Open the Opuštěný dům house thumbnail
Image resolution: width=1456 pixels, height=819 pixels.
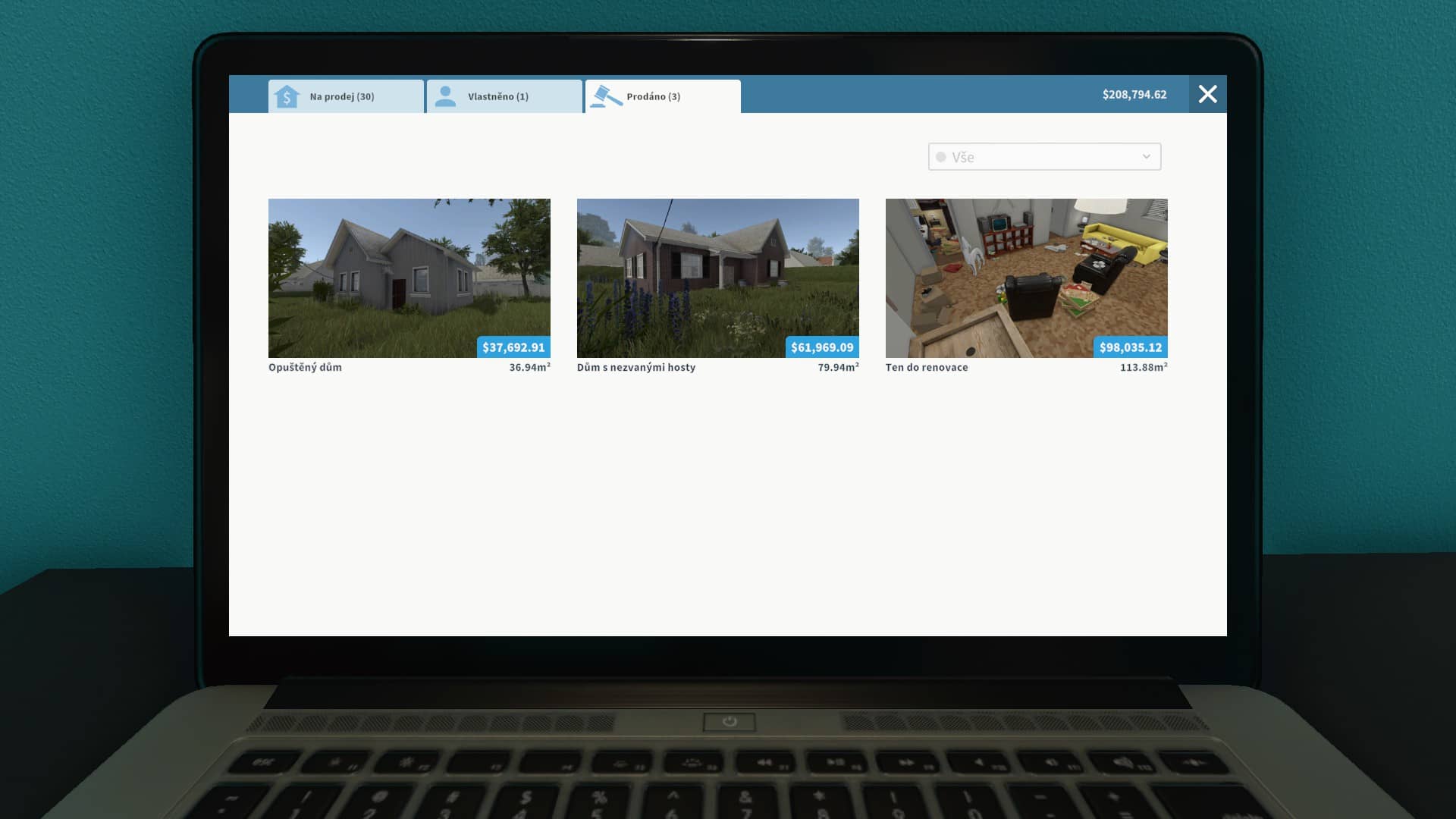point(409,278)
